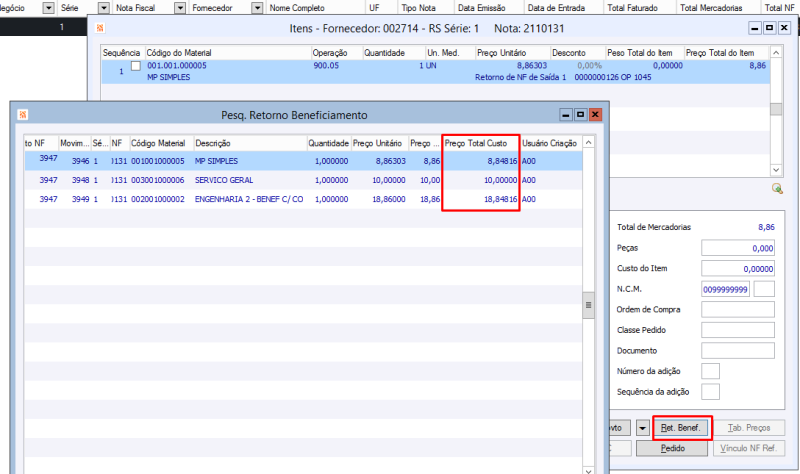Click code 003001000006 in results

coord(158,180)
